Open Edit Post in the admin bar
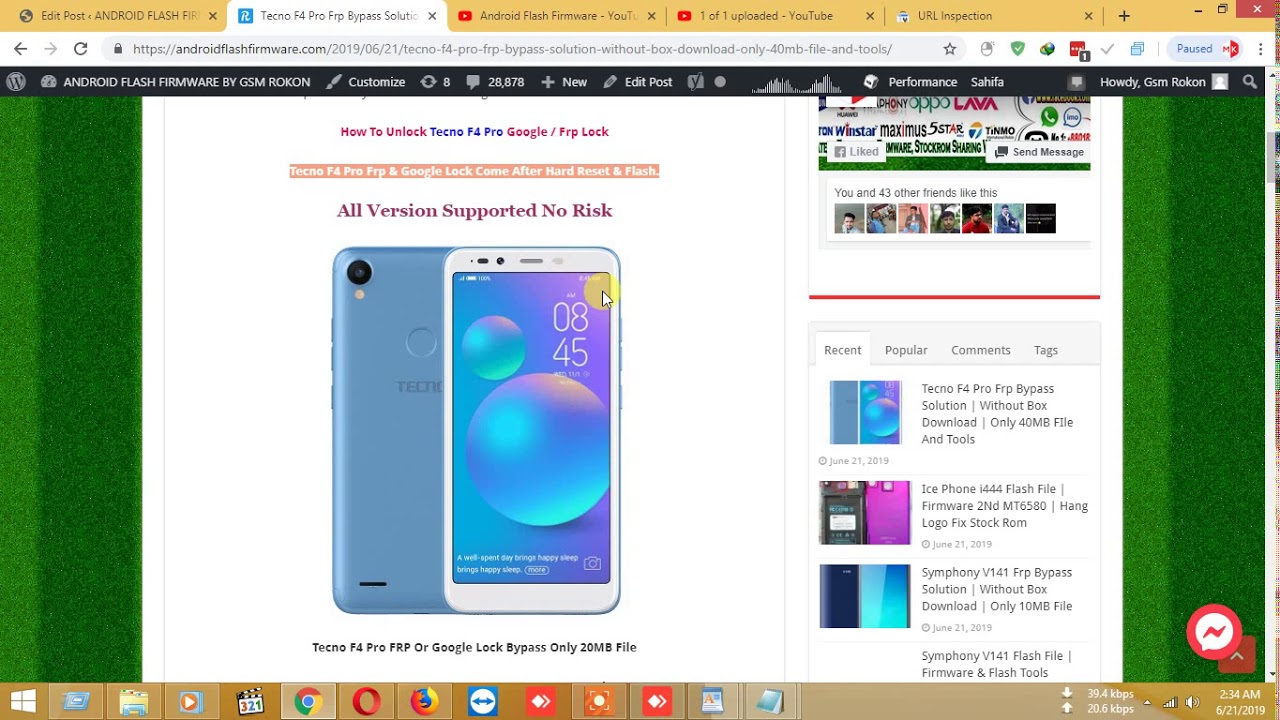The width and height of the screenshot is (1280, 720). [638, 82]
